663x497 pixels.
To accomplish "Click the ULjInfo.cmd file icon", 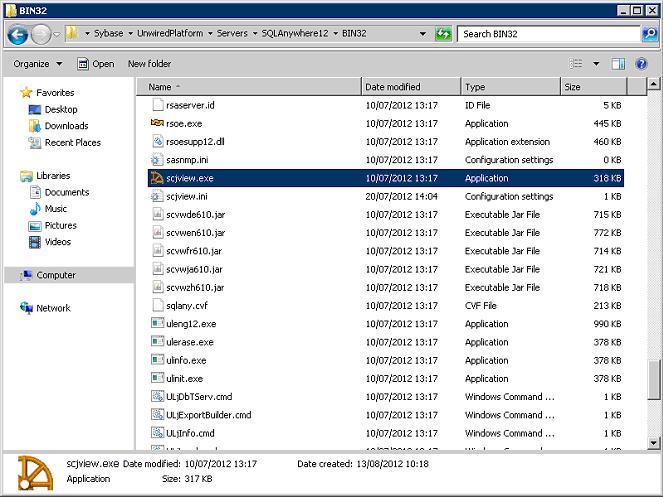I will click(x=157, y=433).
